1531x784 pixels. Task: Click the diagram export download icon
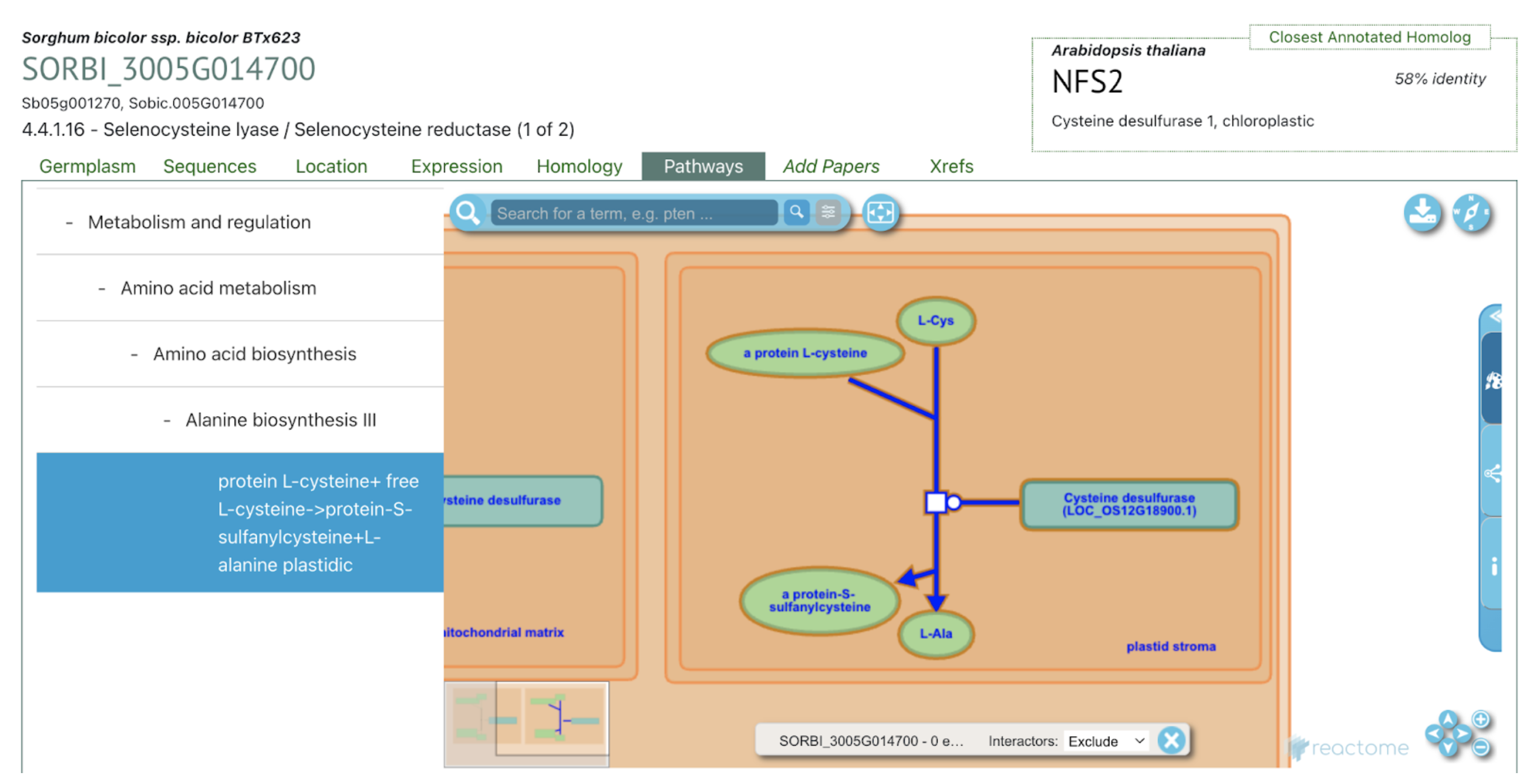1422,213
